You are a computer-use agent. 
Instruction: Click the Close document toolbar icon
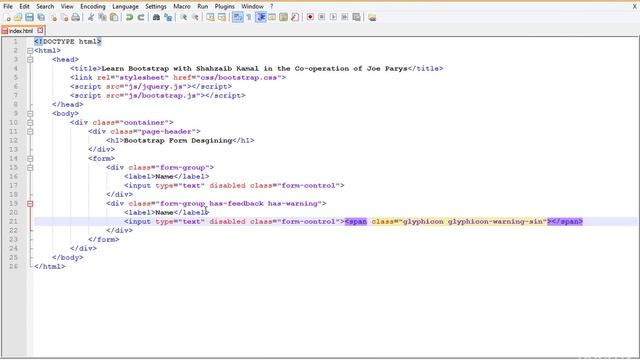(x=53, y=17)
